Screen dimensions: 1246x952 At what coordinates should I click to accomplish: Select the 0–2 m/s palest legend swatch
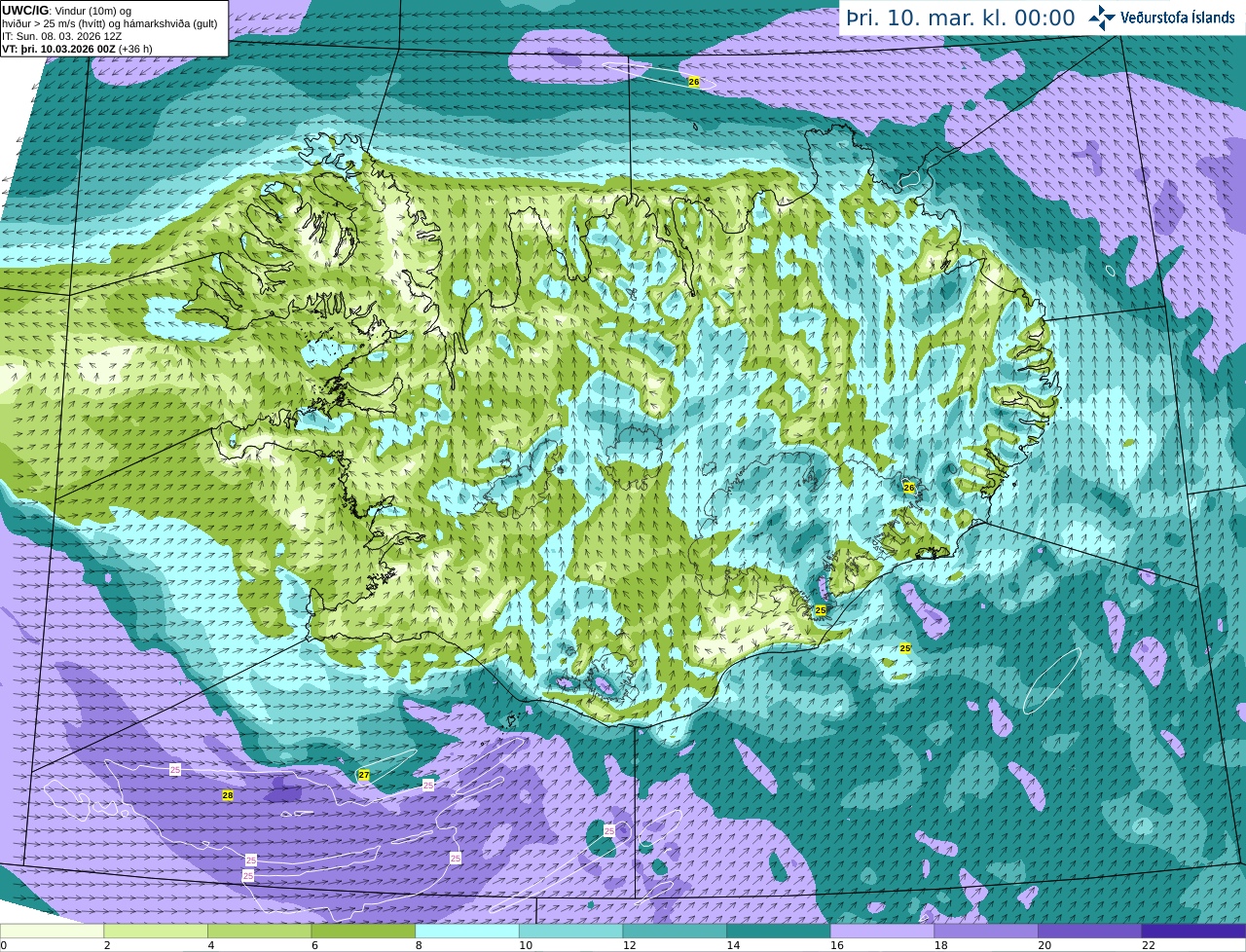pos(52,931)
